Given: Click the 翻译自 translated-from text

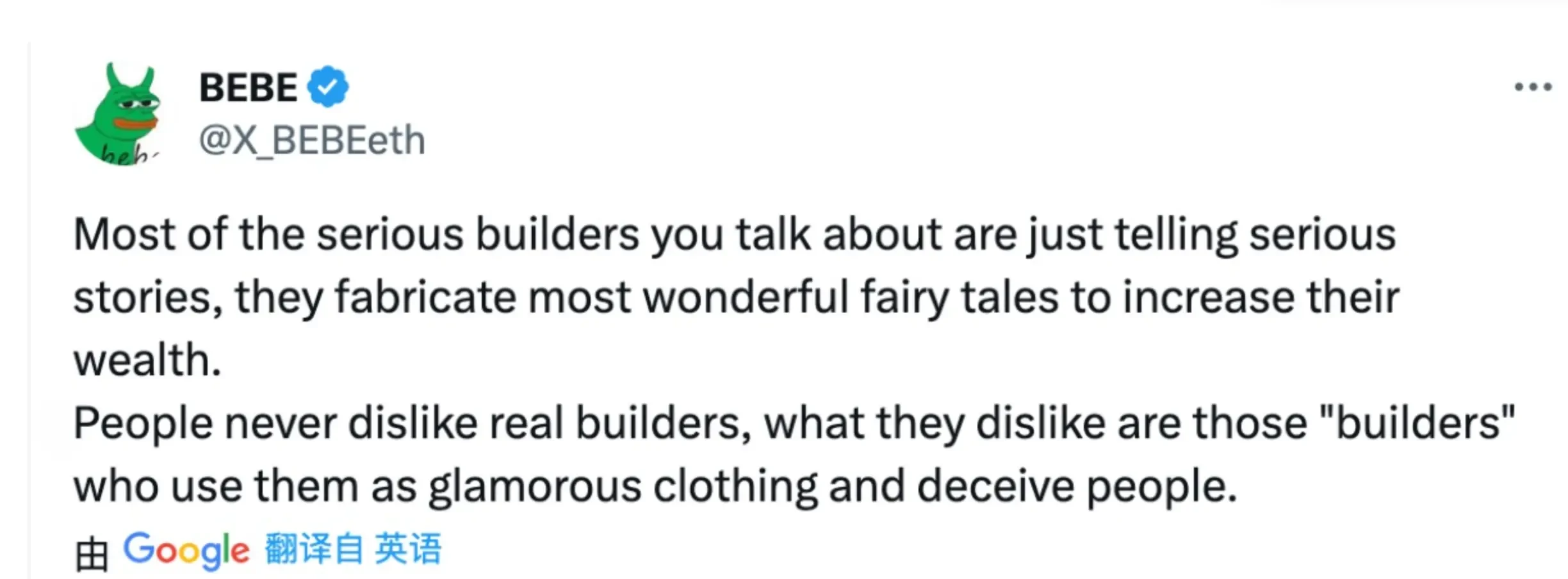Looking at the screenshot, I should (x=314, y=550).
